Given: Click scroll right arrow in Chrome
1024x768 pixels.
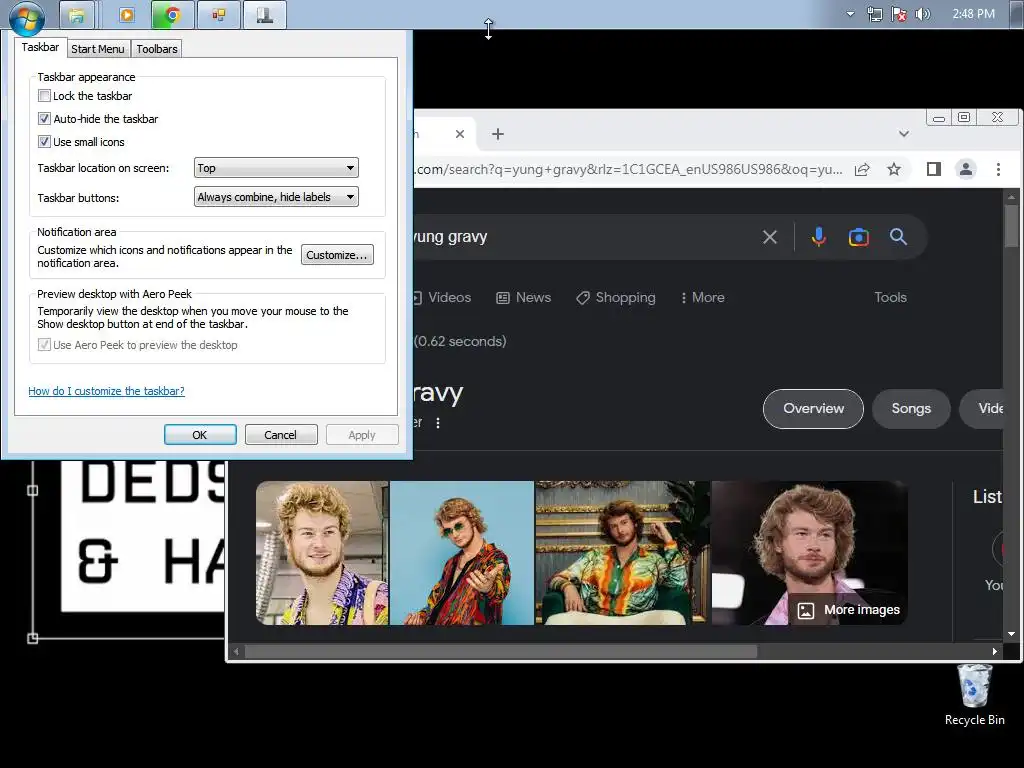Looking at the screenshot, I should (995, 652).
